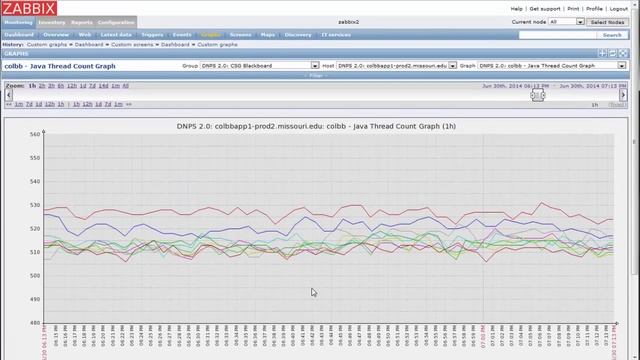Click the time scrollbar slider handle
The height and width of the screenshot is (360, 640).
pyautogui.click(x=538, y=95)
